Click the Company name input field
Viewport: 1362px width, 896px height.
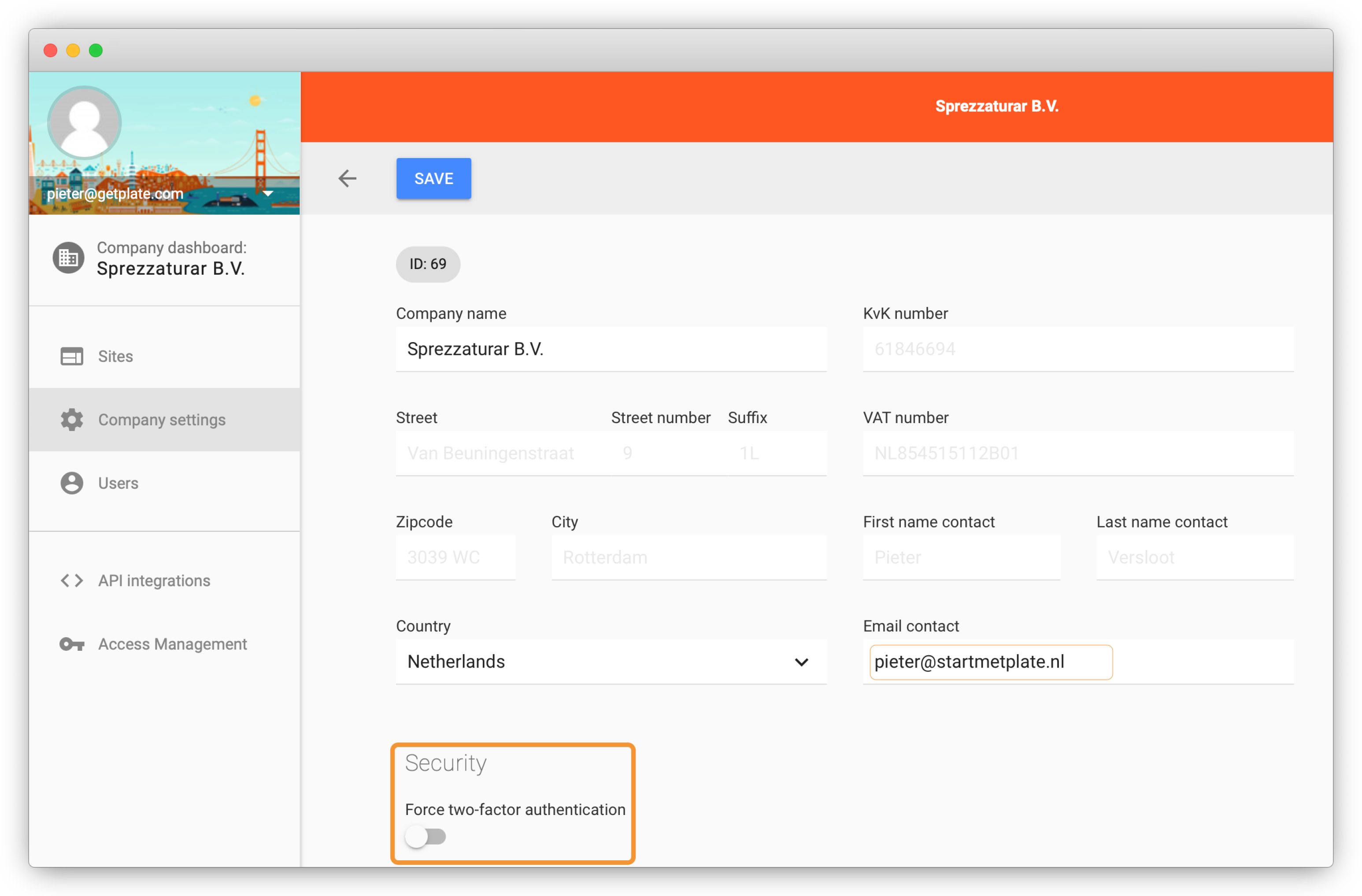pyautogui.click(x=611, y=350)
